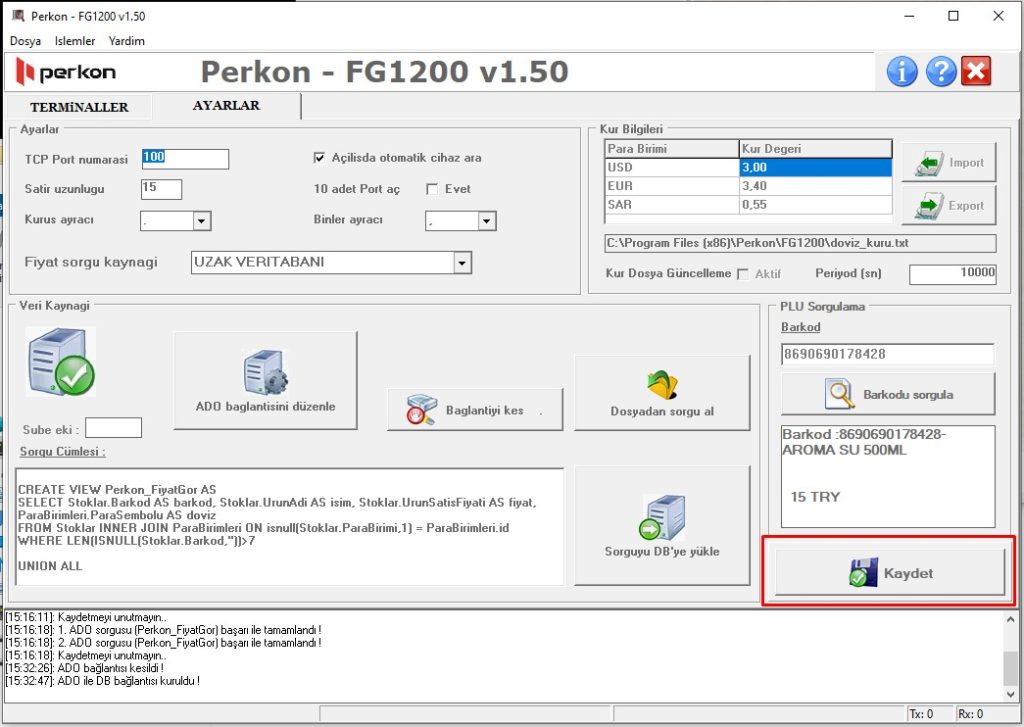Click the Perkon app icon in title bar
This screenshot has width=1024, height=727.
pos(18,16)
